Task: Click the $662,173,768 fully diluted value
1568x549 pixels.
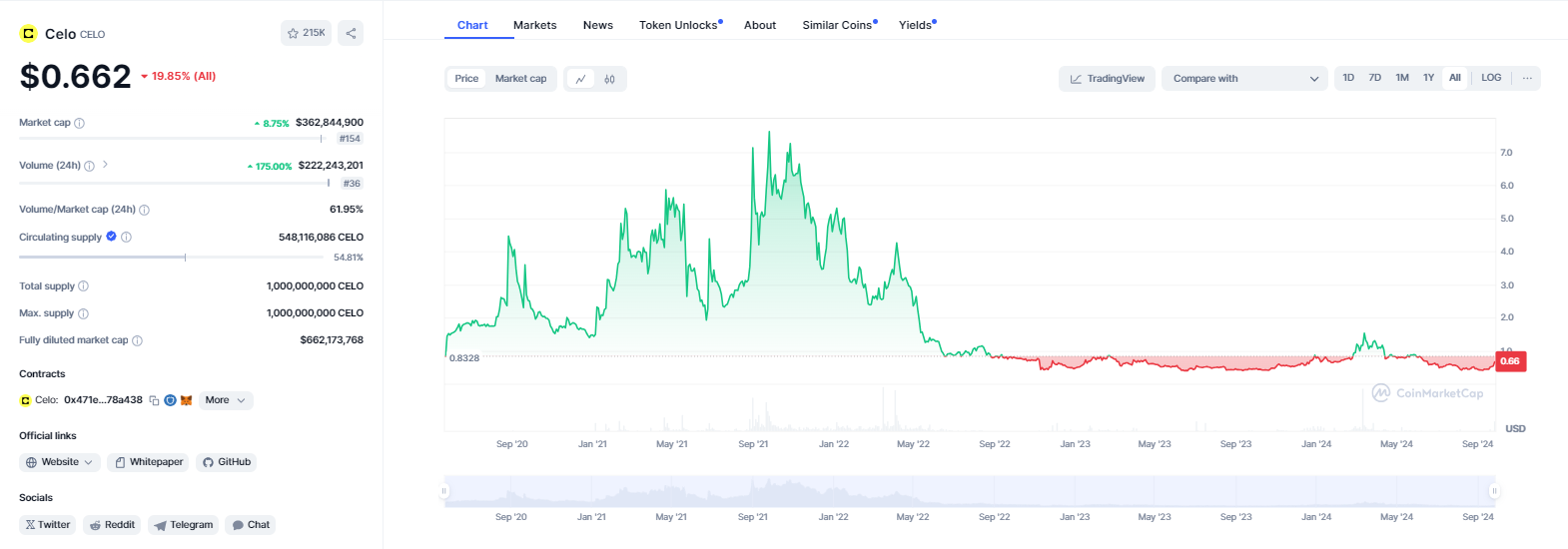Action: tap(332, 340)
